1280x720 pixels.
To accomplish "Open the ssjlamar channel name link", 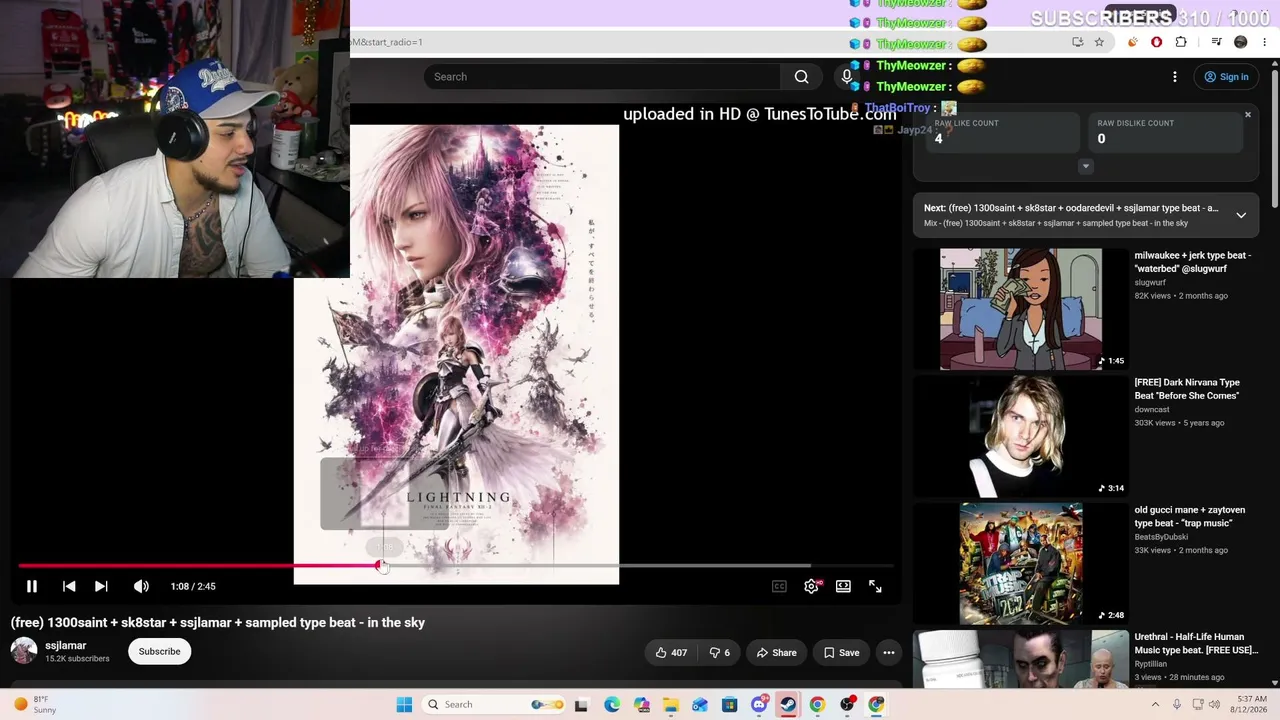I will tap(66, 646).
